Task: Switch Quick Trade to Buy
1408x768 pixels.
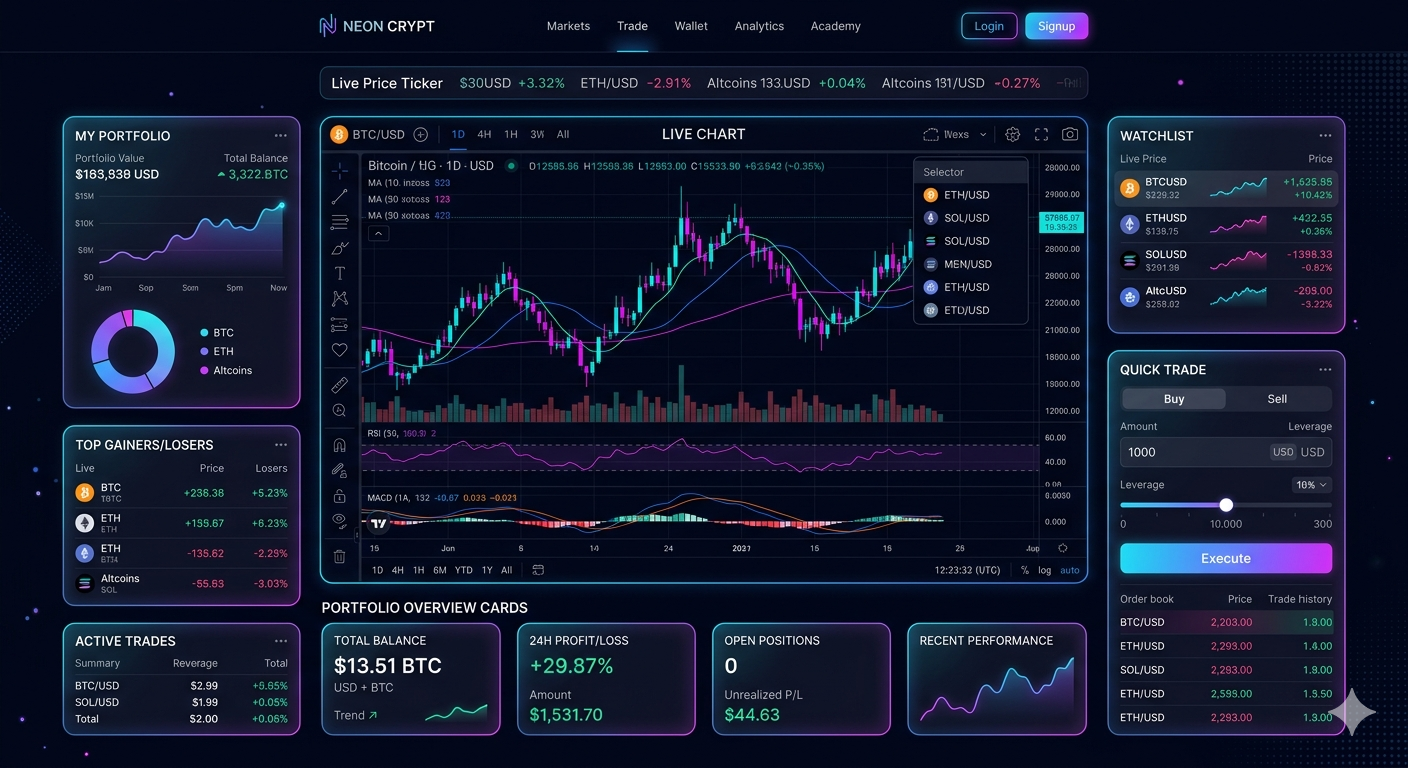Action: (x=1174, y=399)
